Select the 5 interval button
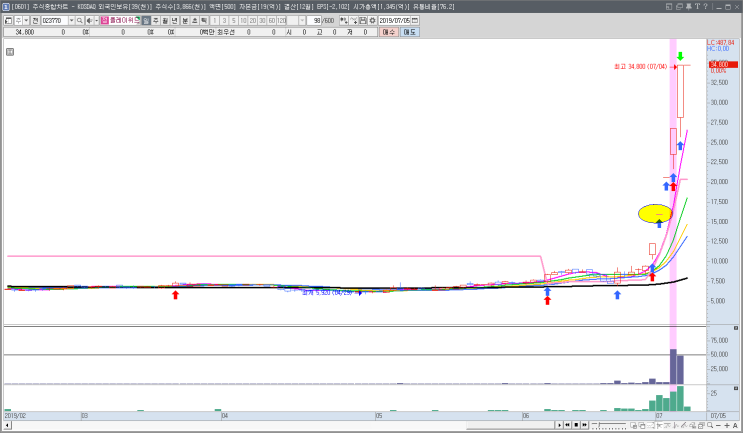This screenshot has width=743, height=433. [x=234, y=20]
